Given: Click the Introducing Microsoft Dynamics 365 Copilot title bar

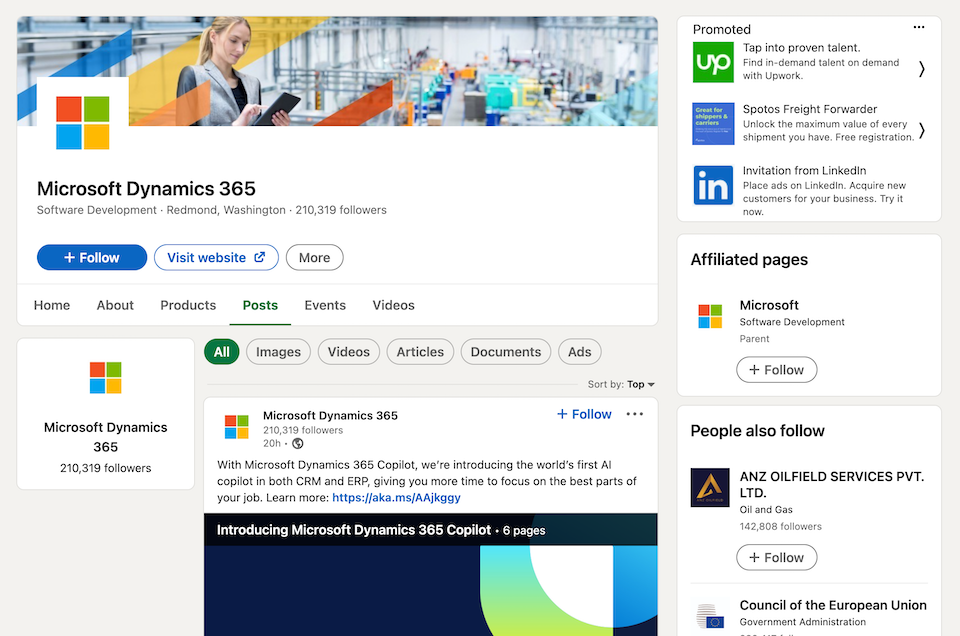Looking at the screenshot, I should click(430, 529).
